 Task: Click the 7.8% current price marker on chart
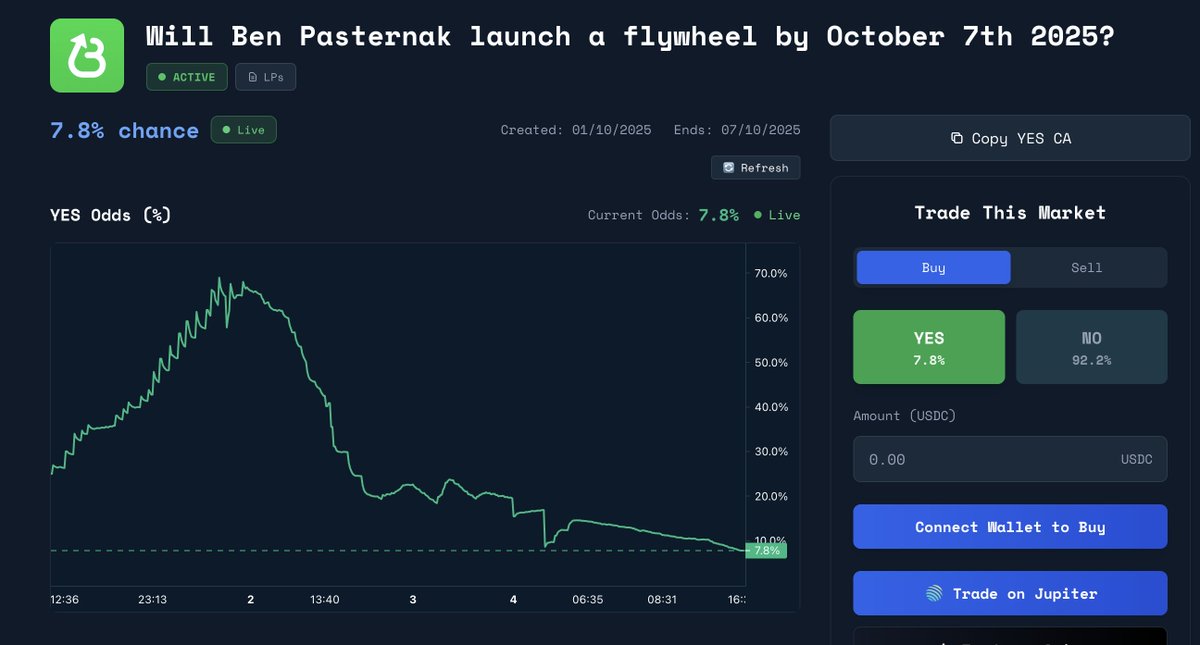click(x=767, y=550)
